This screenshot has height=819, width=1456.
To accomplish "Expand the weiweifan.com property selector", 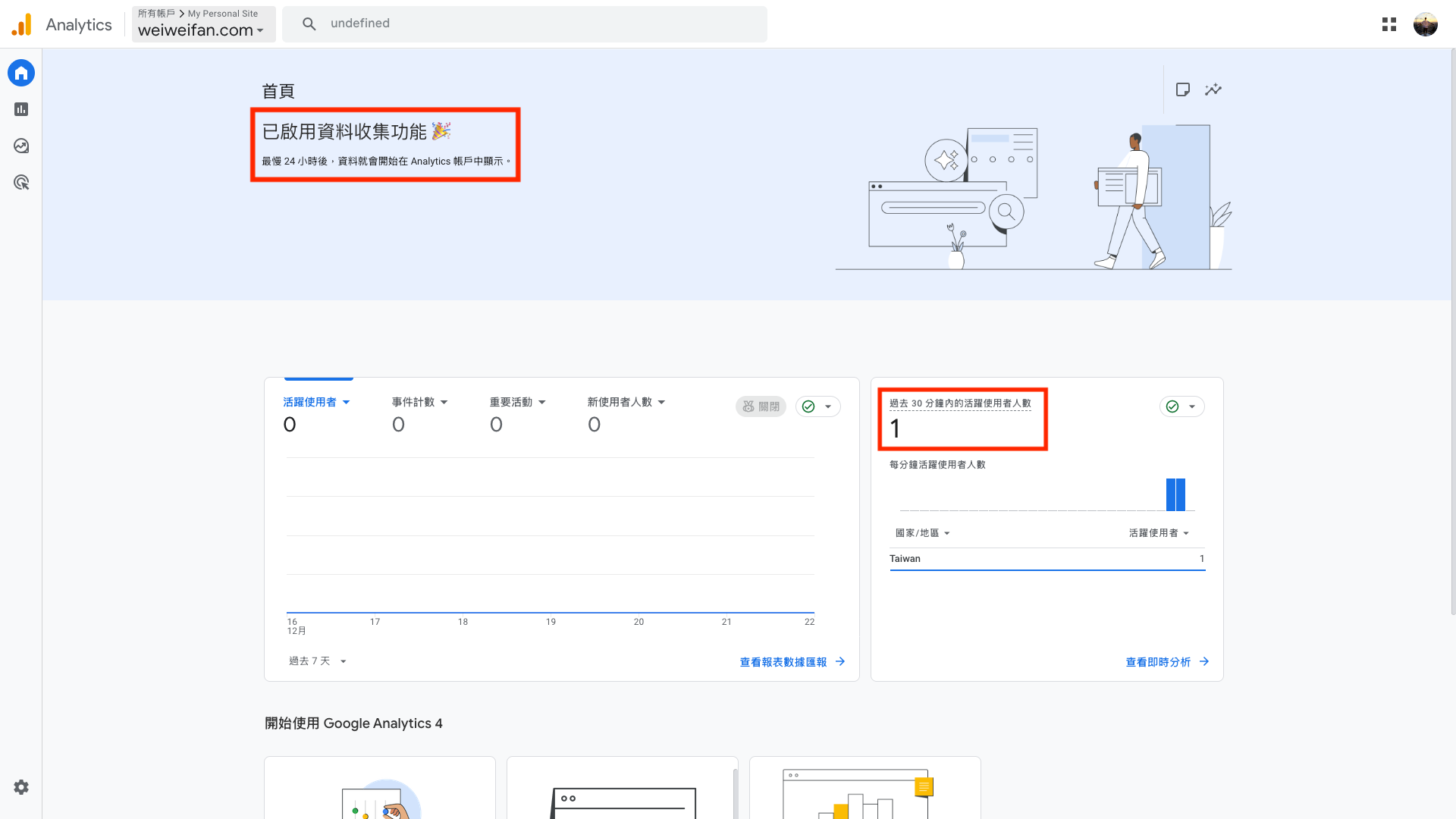I will pyautogui.click(x=202, y=30).
